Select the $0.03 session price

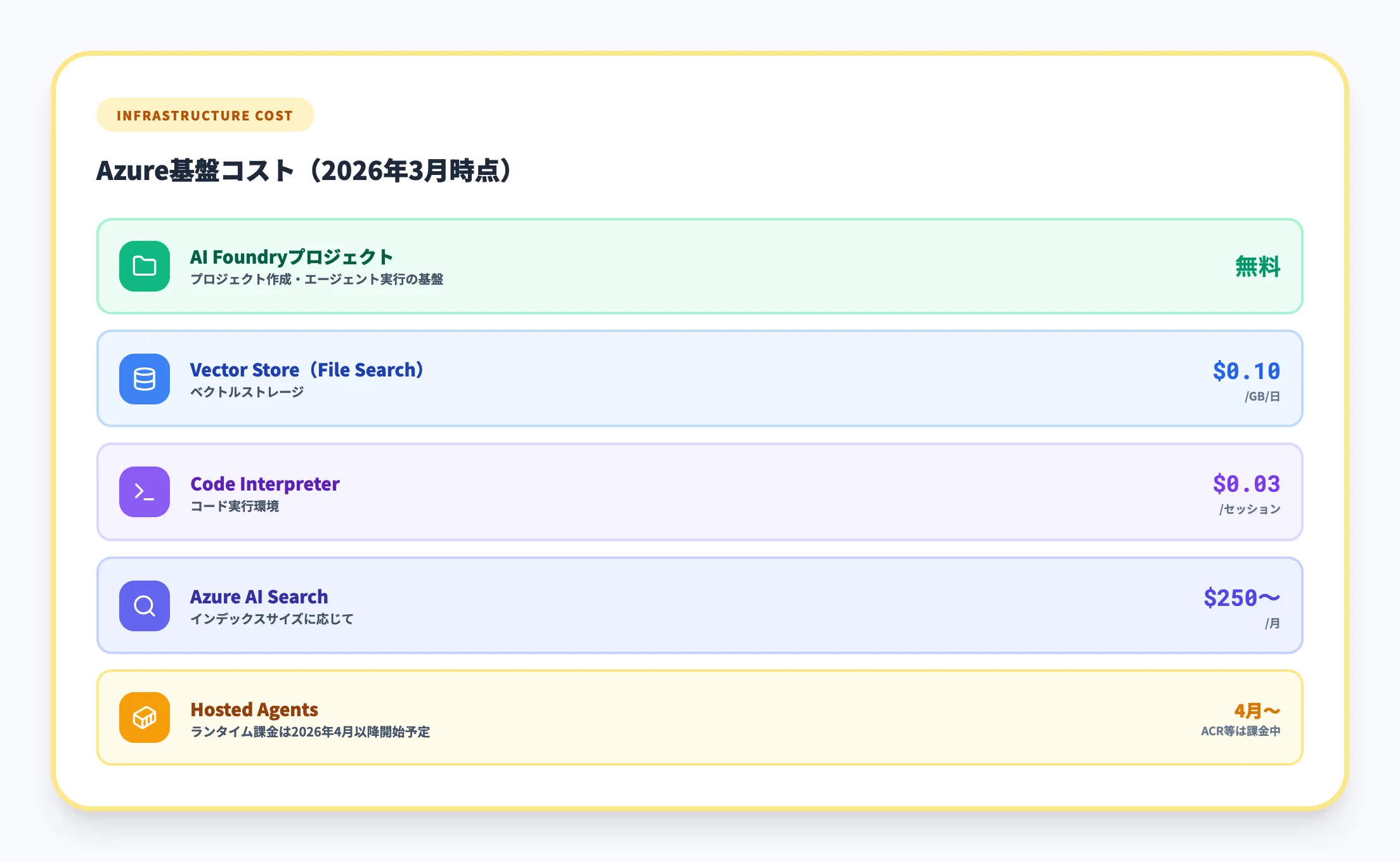(1246, 484)
